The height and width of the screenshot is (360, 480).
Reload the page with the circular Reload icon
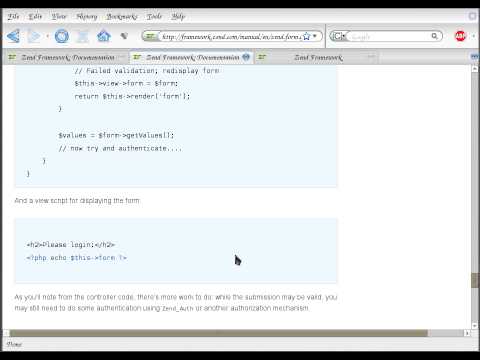tap(62, 36)
